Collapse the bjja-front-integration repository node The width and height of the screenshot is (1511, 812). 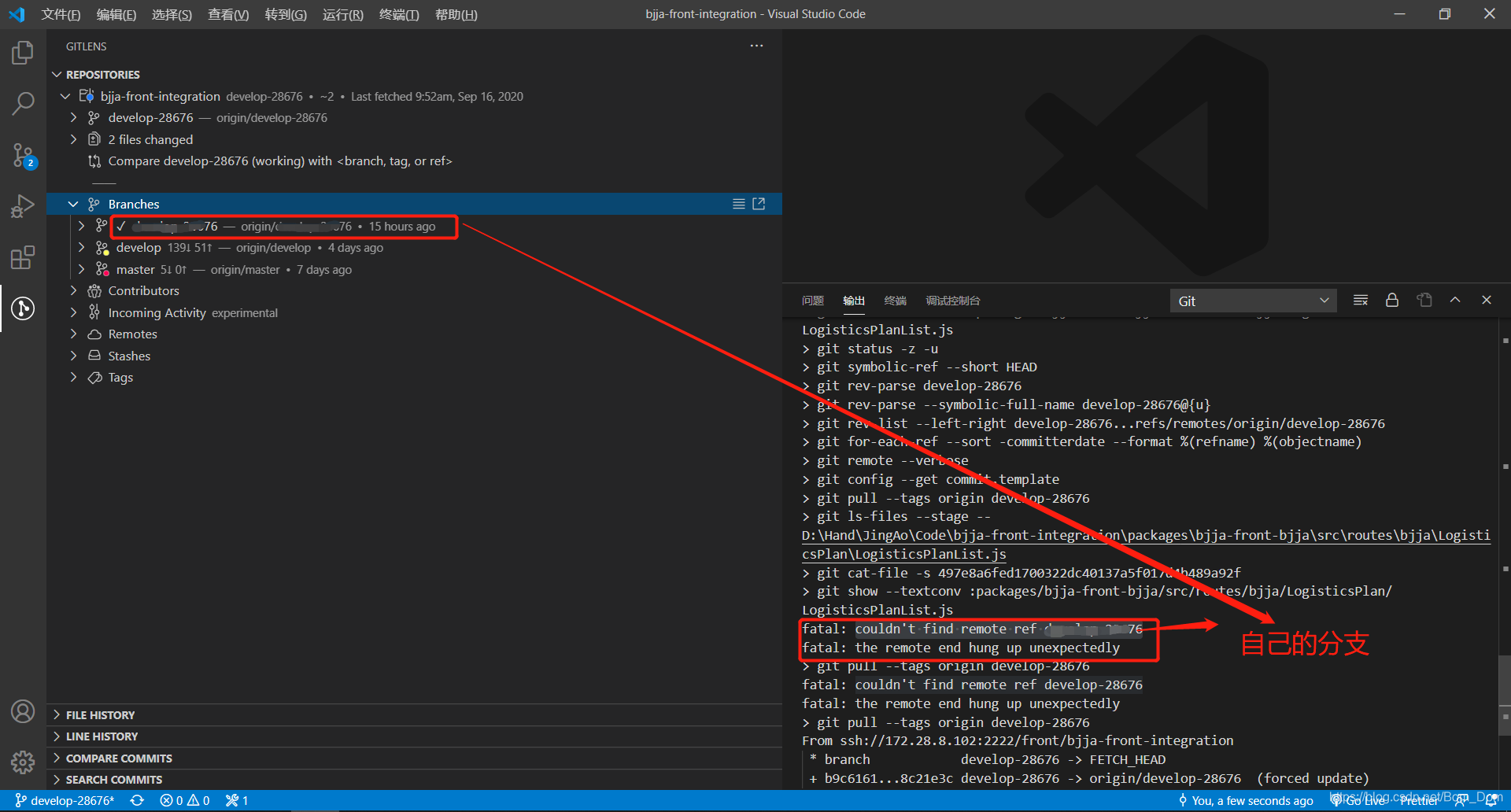65,96
